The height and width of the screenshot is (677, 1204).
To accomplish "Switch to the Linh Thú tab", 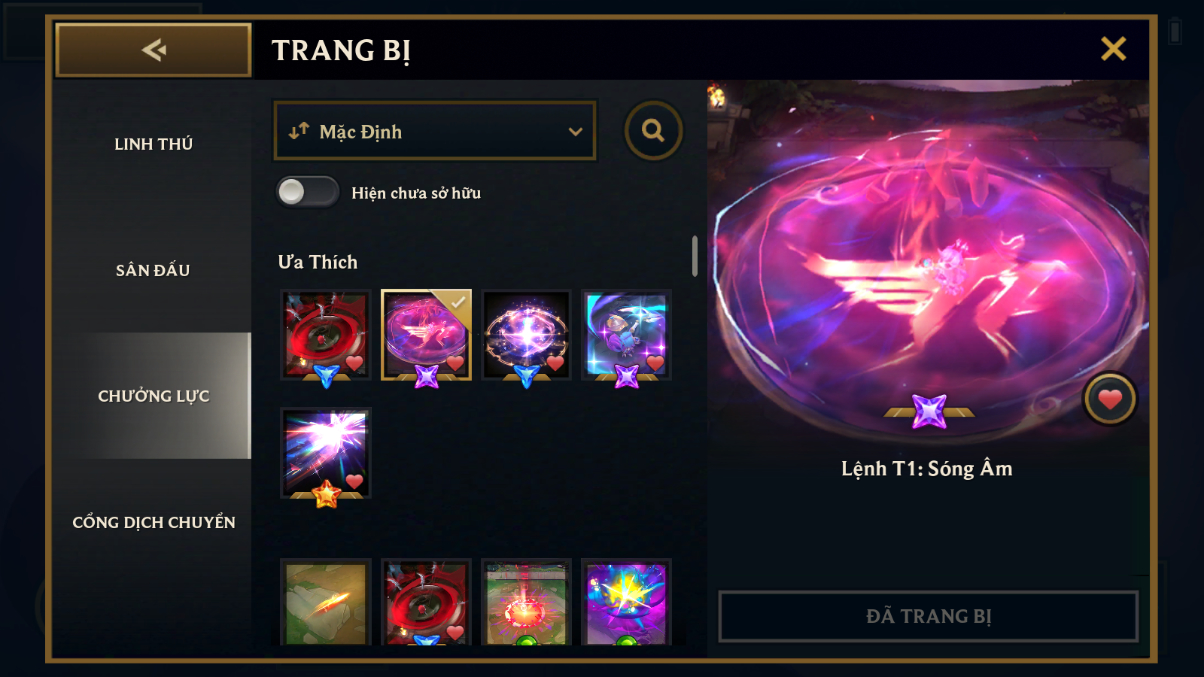I will (x=153, y=144).
